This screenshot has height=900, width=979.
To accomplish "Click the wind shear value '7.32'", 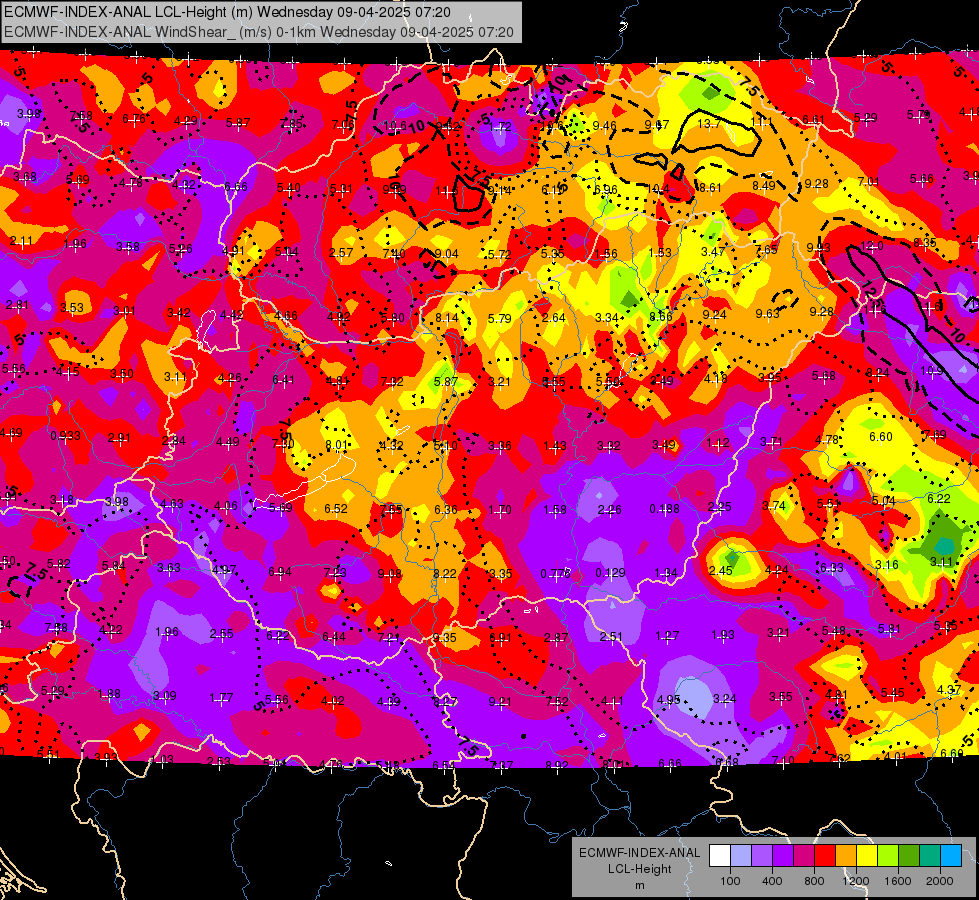I will click(x=392, y=382).
